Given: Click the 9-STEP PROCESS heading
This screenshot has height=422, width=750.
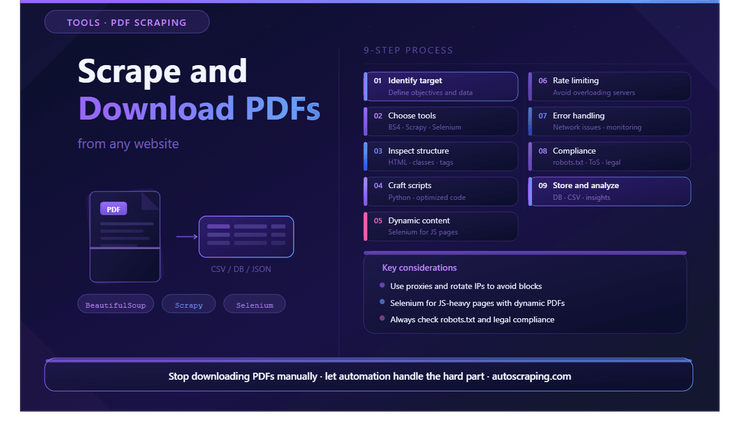Looking at the screenshot, I should (x=408, y=50).
